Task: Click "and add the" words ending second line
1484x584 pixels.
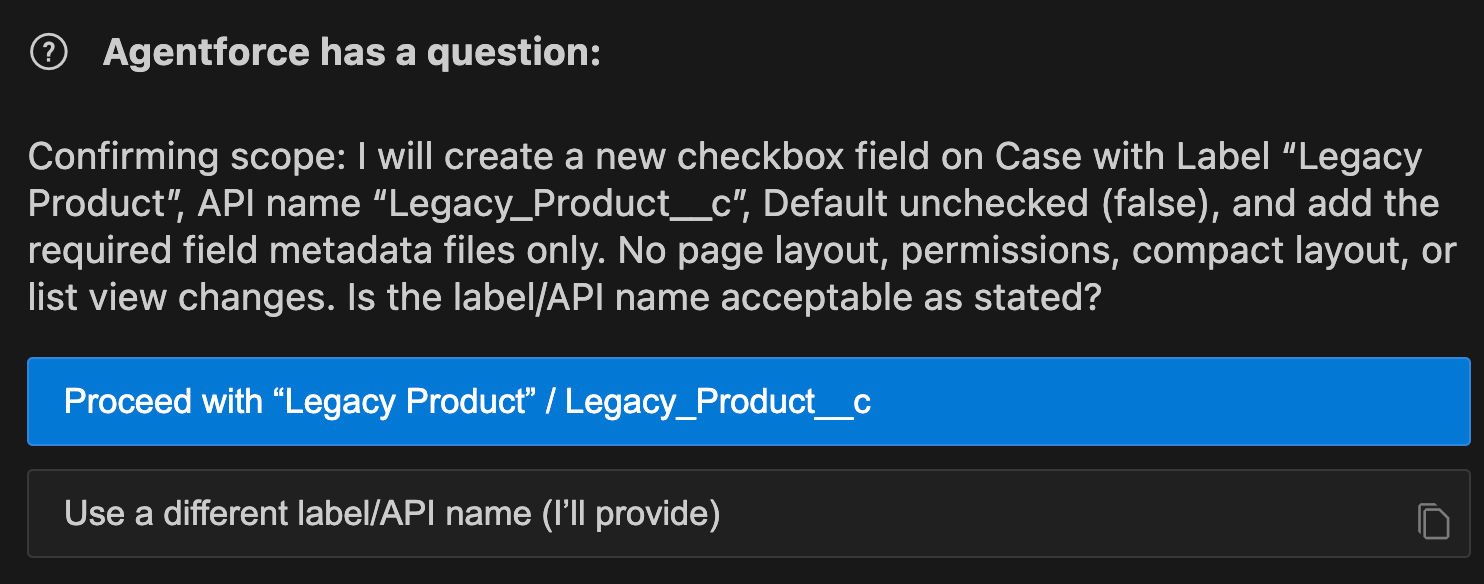Action: point(1335,204)
